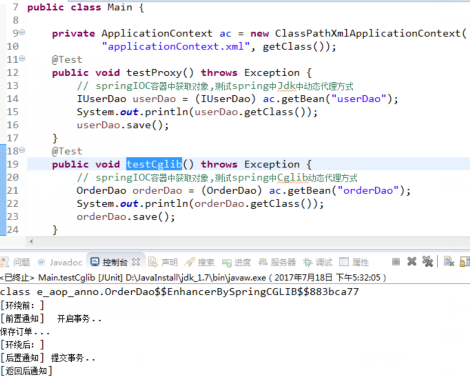Close the 控制台 console tab
Image resolution: width=470 pixels, height=384 pixels.
pyautogui.click(x=136, y=262)
